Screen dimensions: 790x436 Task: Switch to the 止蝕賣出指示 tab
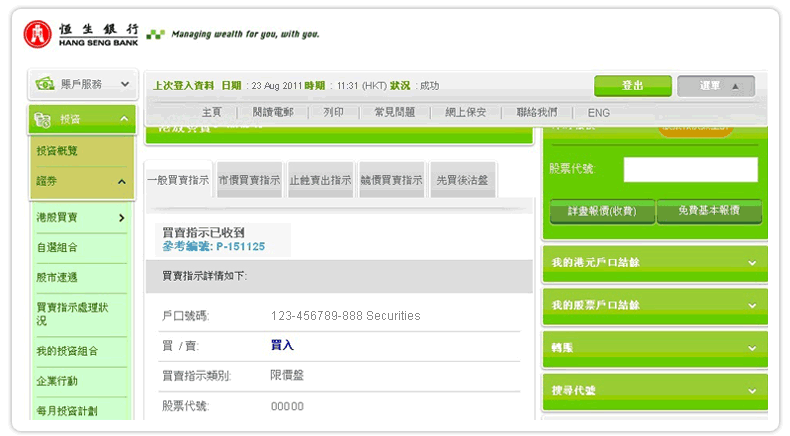320,180
